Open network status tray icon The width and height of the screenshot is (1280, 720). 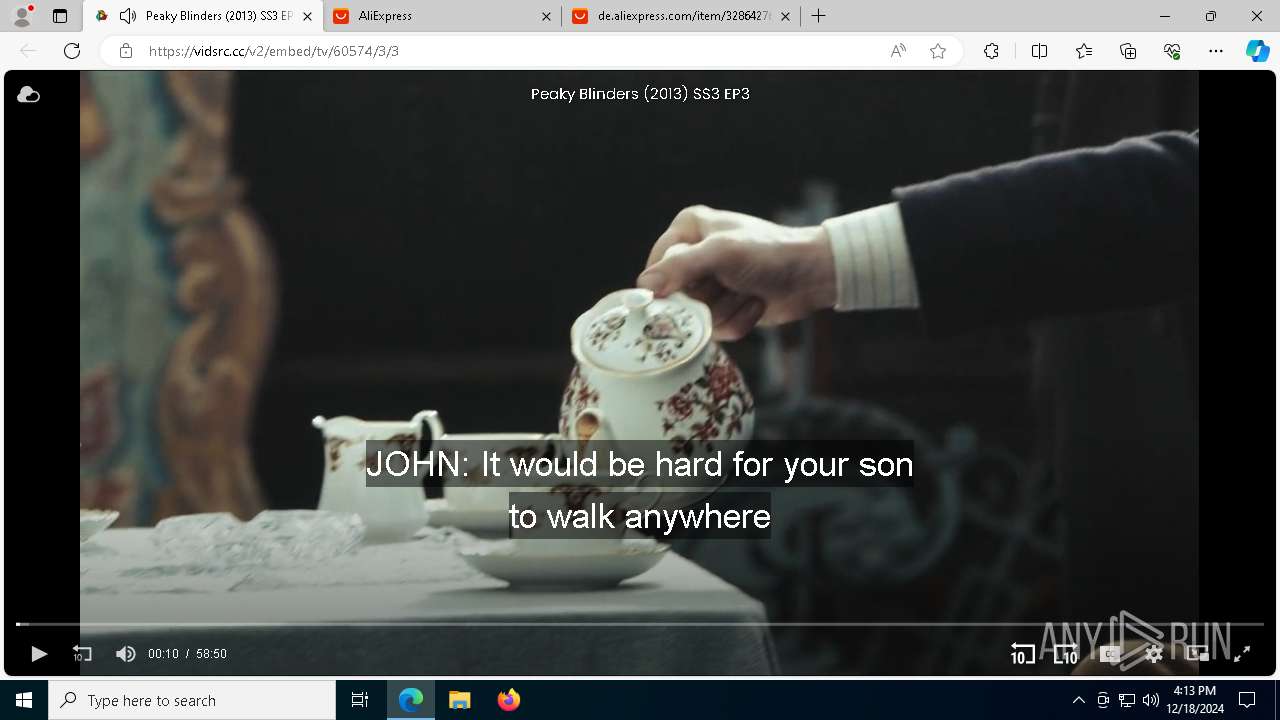tap(1127, 700)
